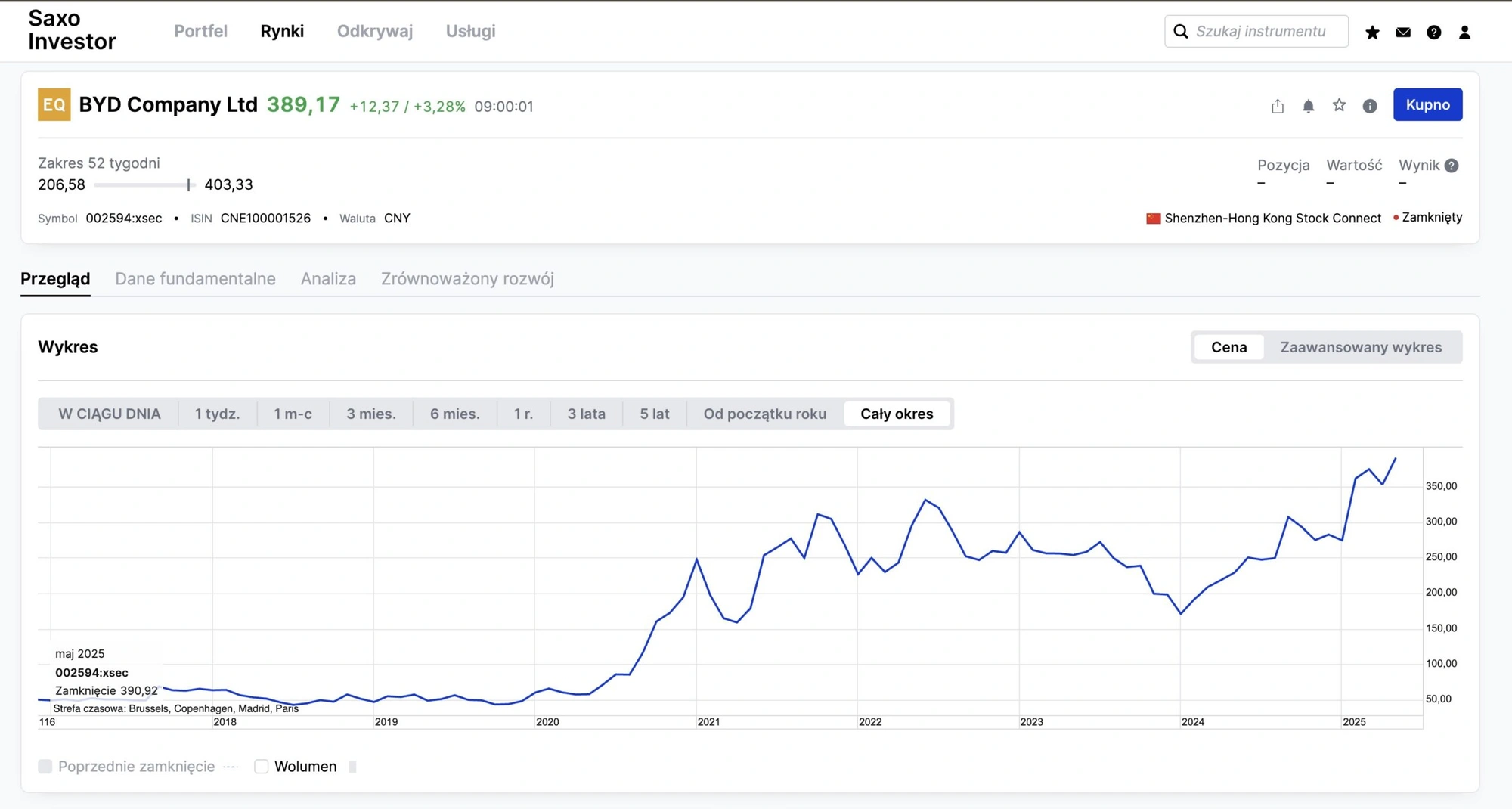Set a price alert with bell icon
The image size is (1512, 809).
[x=1308, y=106]
